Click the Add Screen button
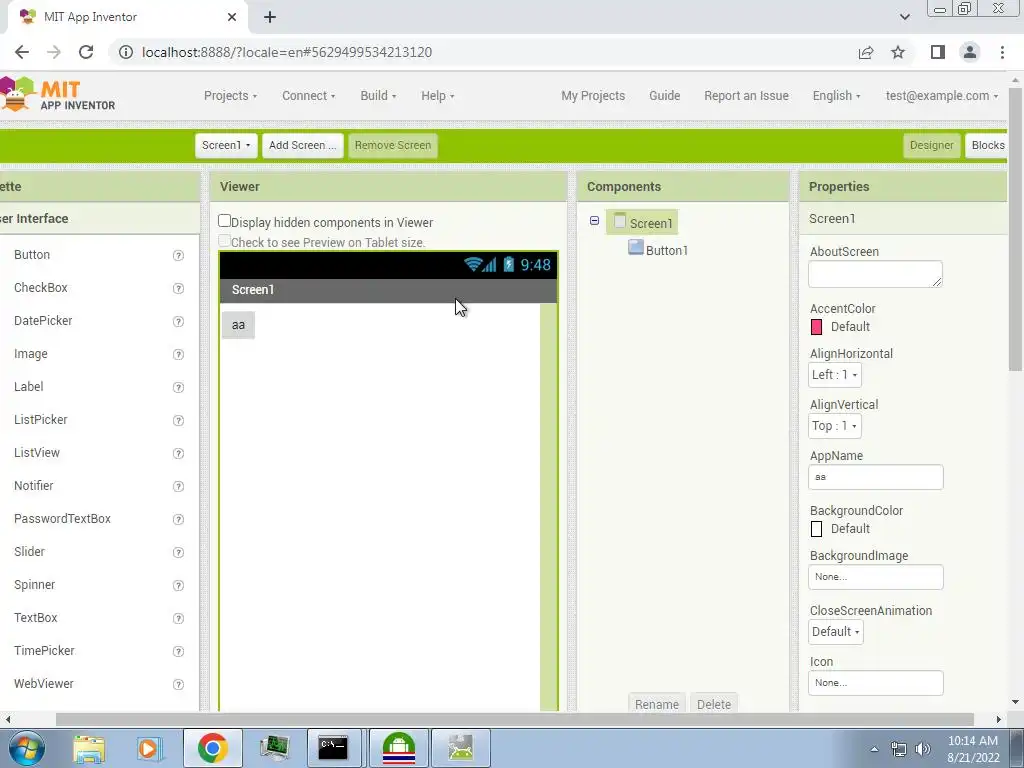 click(x=302, y=145)
